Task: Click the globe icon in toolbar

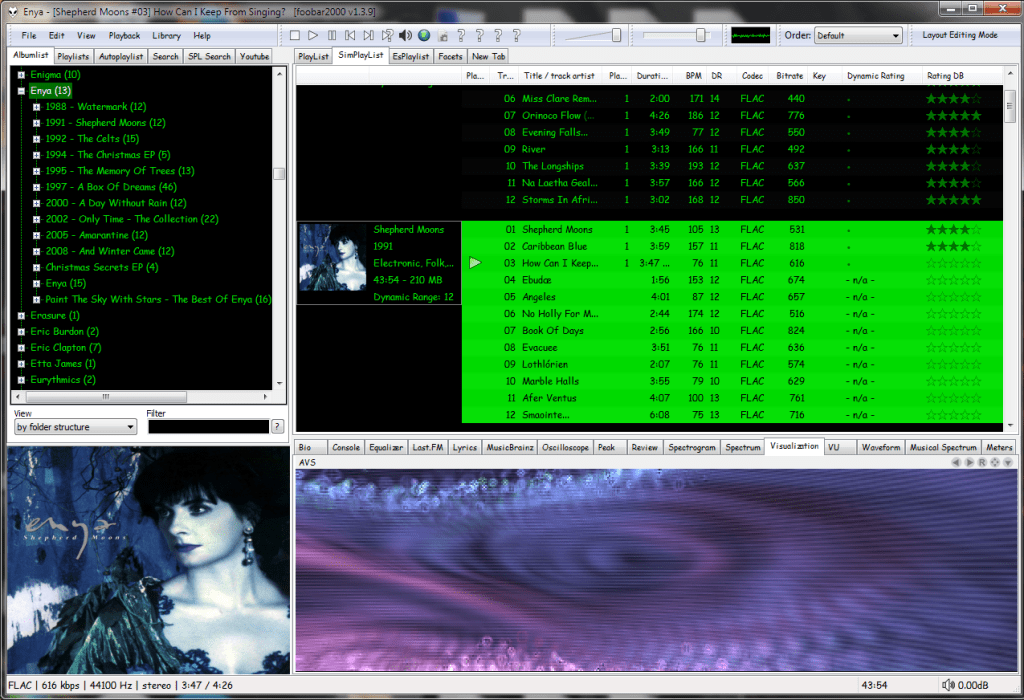Action: [x=424, y=36]
